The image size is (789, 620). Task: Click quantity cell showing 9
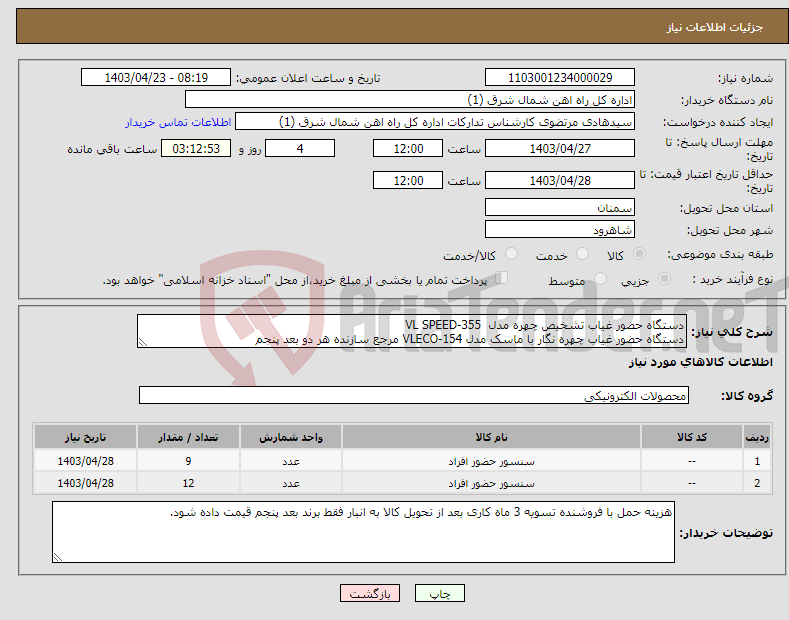tap(188, 461)
